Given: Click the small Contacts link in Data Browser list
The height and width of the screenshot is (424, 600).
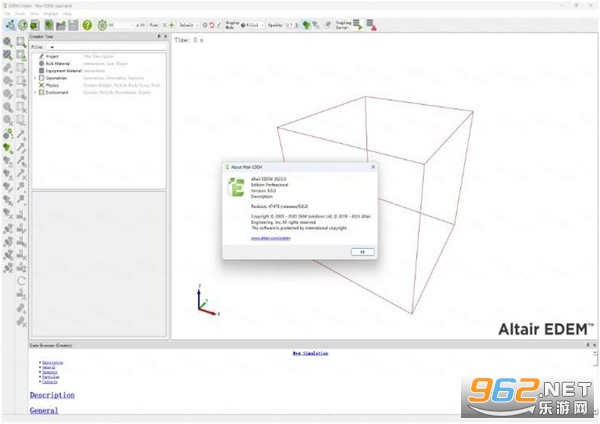Looking at the screenshot, I should pos(50,382).
